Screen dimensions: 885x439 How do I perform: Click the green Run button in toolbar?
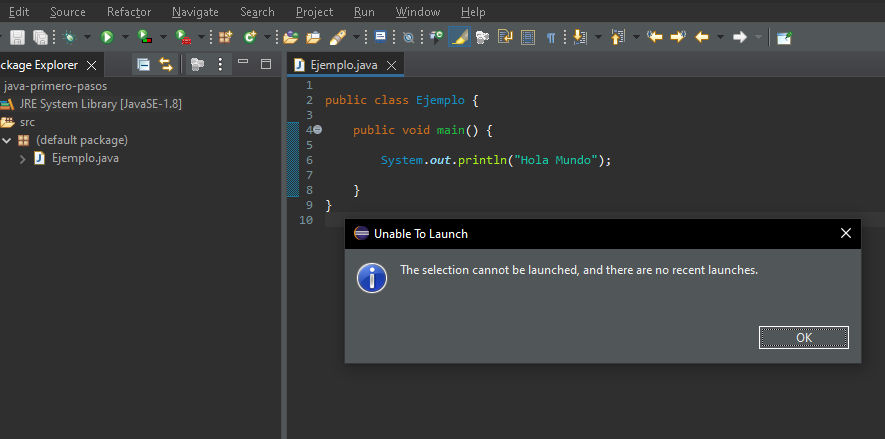(107, 37)
